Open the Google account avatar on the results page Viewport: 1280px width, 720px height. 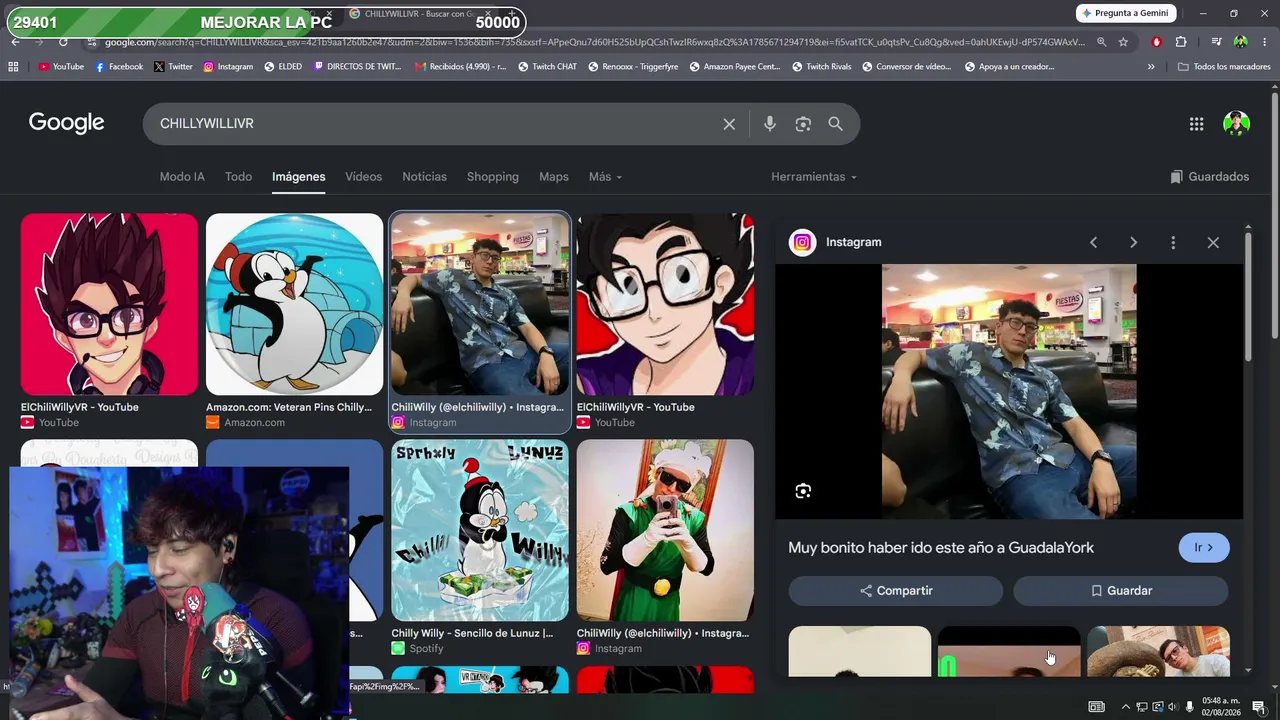point(1236,124)
